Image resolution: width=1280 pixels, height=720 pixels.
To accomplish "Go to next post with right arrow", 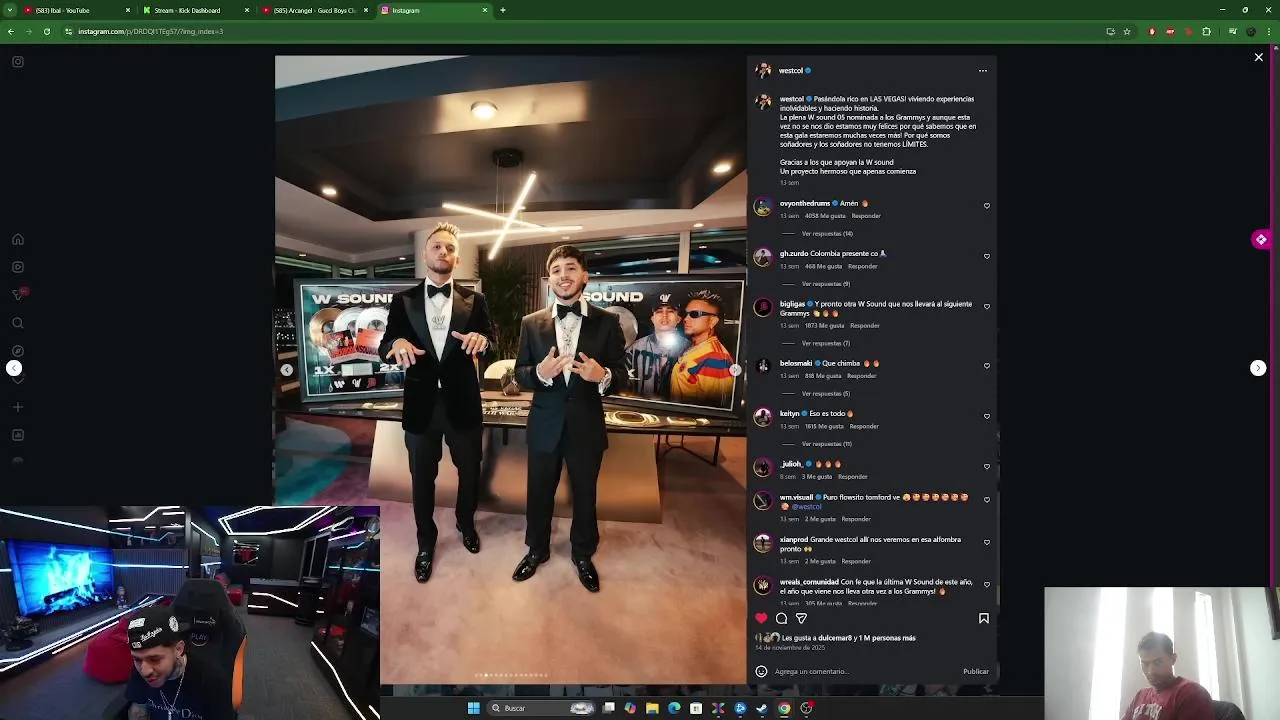I will click(1258, 368).
